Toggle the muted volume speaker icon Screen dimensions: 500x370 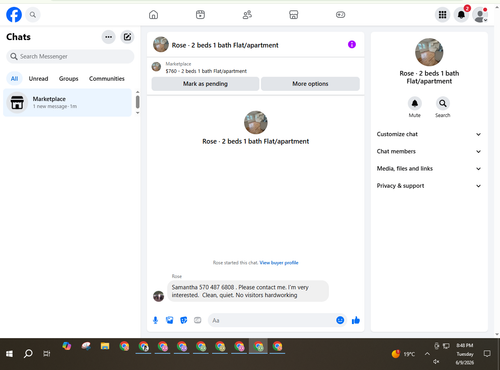(436, 361)
